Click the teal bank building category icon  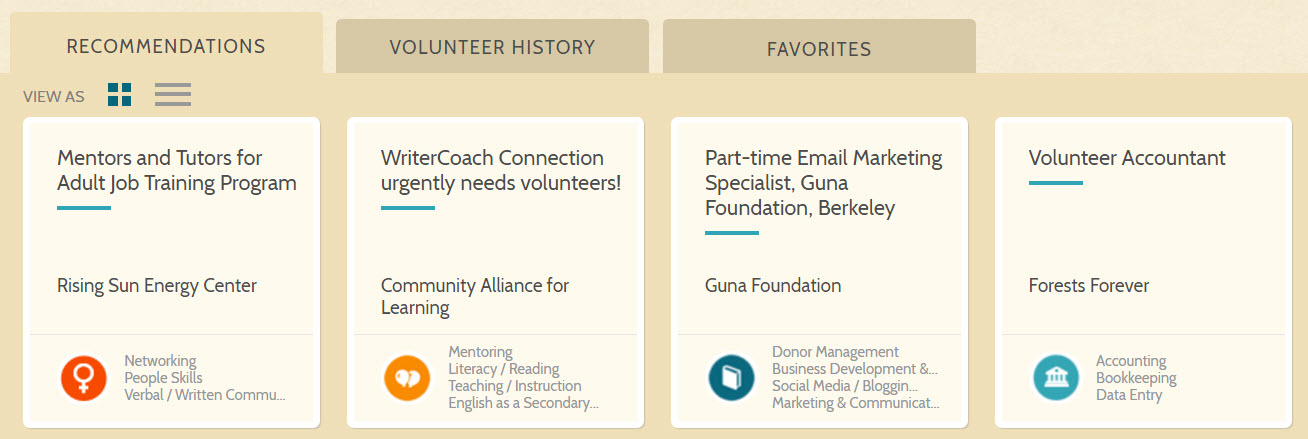(x=1056, y=378)
